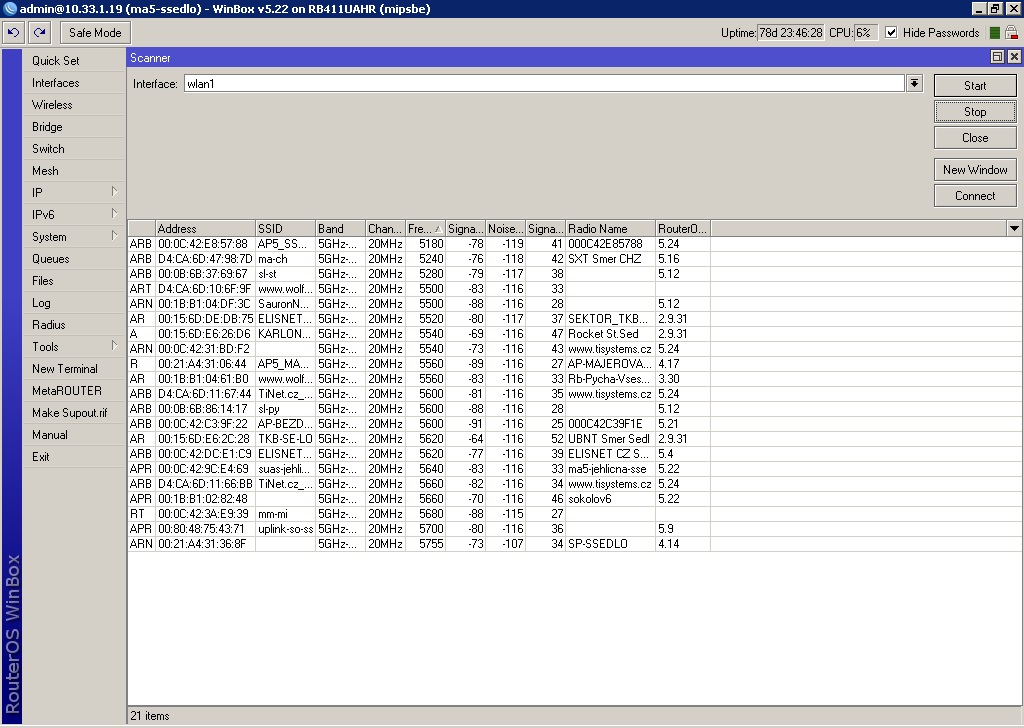Expand the Tools submenu
1024x728 pixels.
(74, 347)
